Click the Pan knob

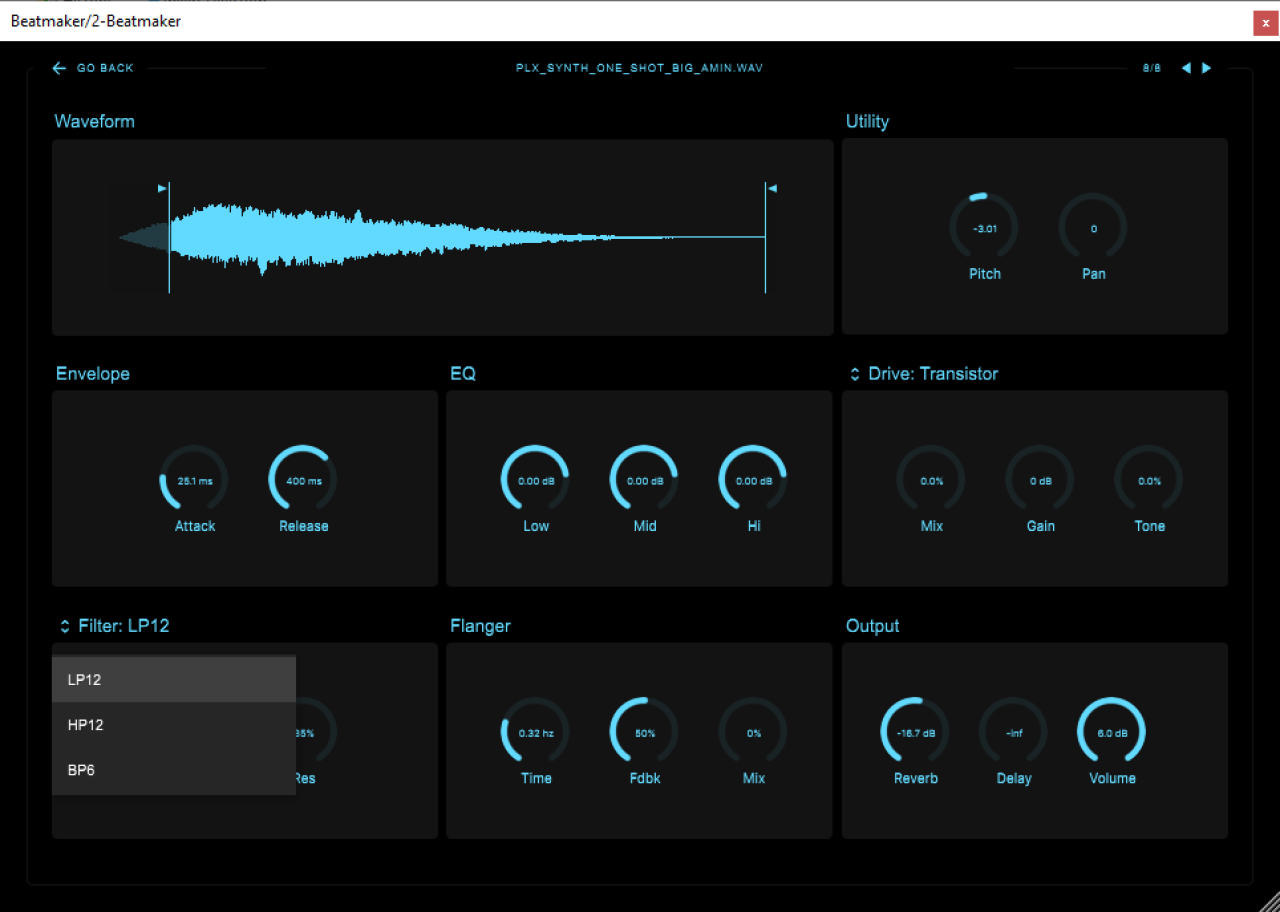[1093, 228]
